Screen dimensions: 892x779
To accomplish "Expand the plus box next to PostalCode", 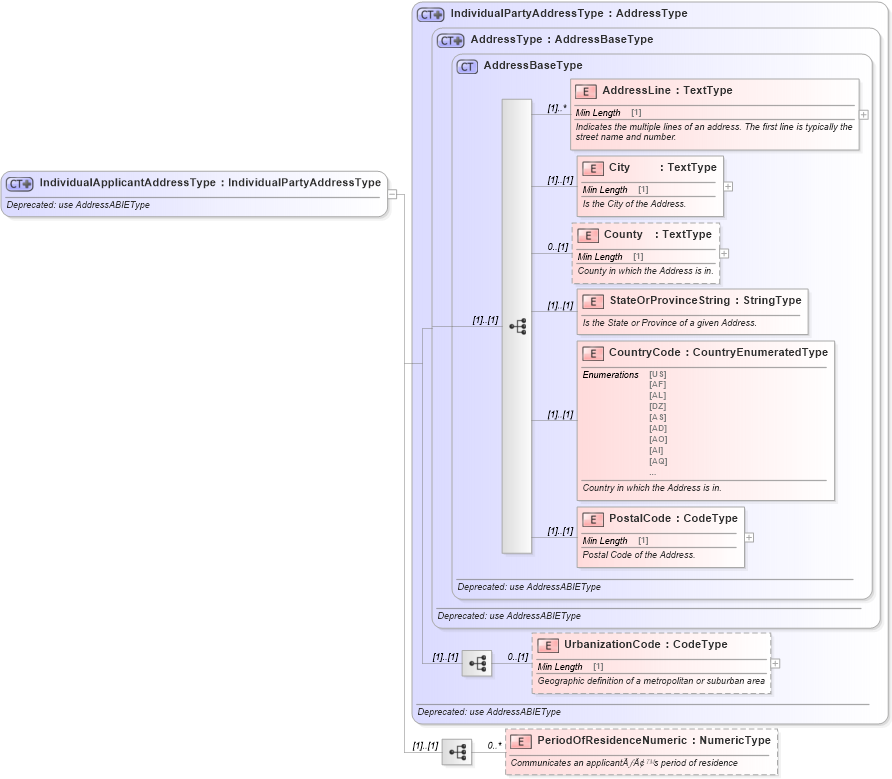I will pos(750,538).
